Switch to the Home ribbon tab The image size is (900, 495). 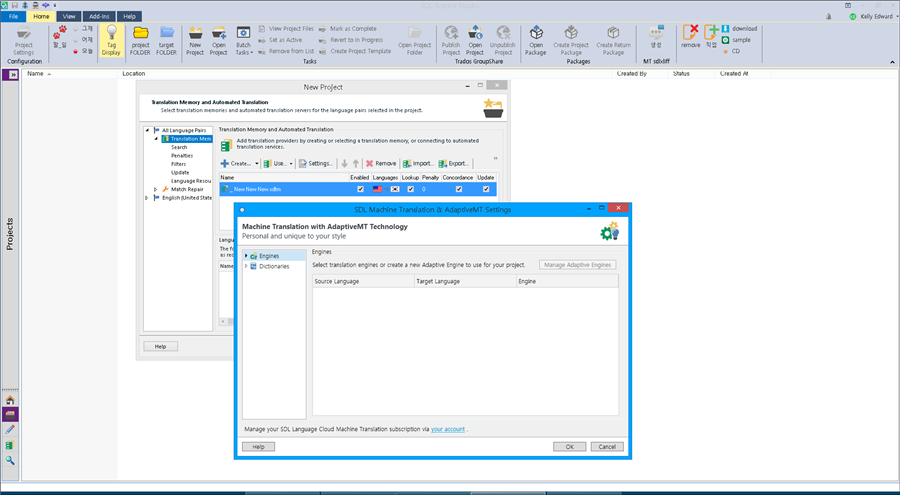click(41, 17)
